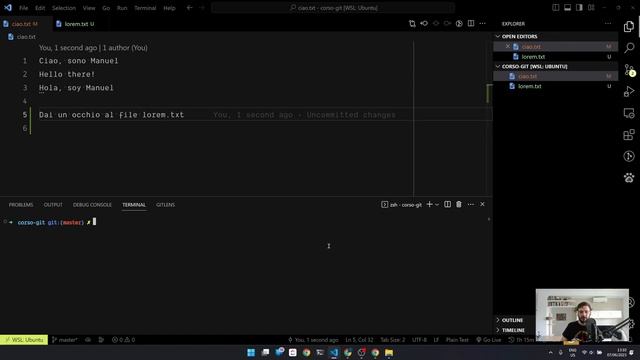Change Plain Text language mode
Screen dimensions: 640x360
(x=457, y=340)
